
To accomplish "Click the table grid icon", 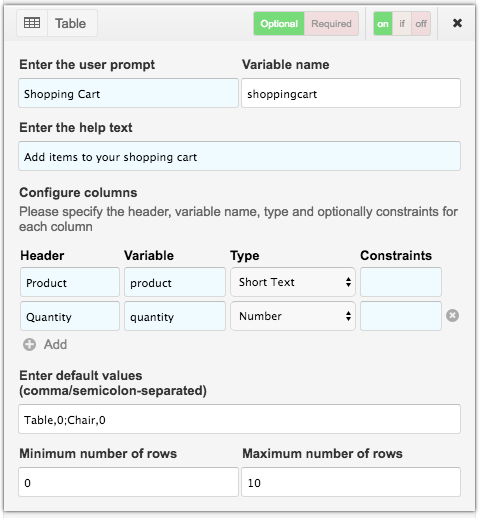I will tap(32, 23).
